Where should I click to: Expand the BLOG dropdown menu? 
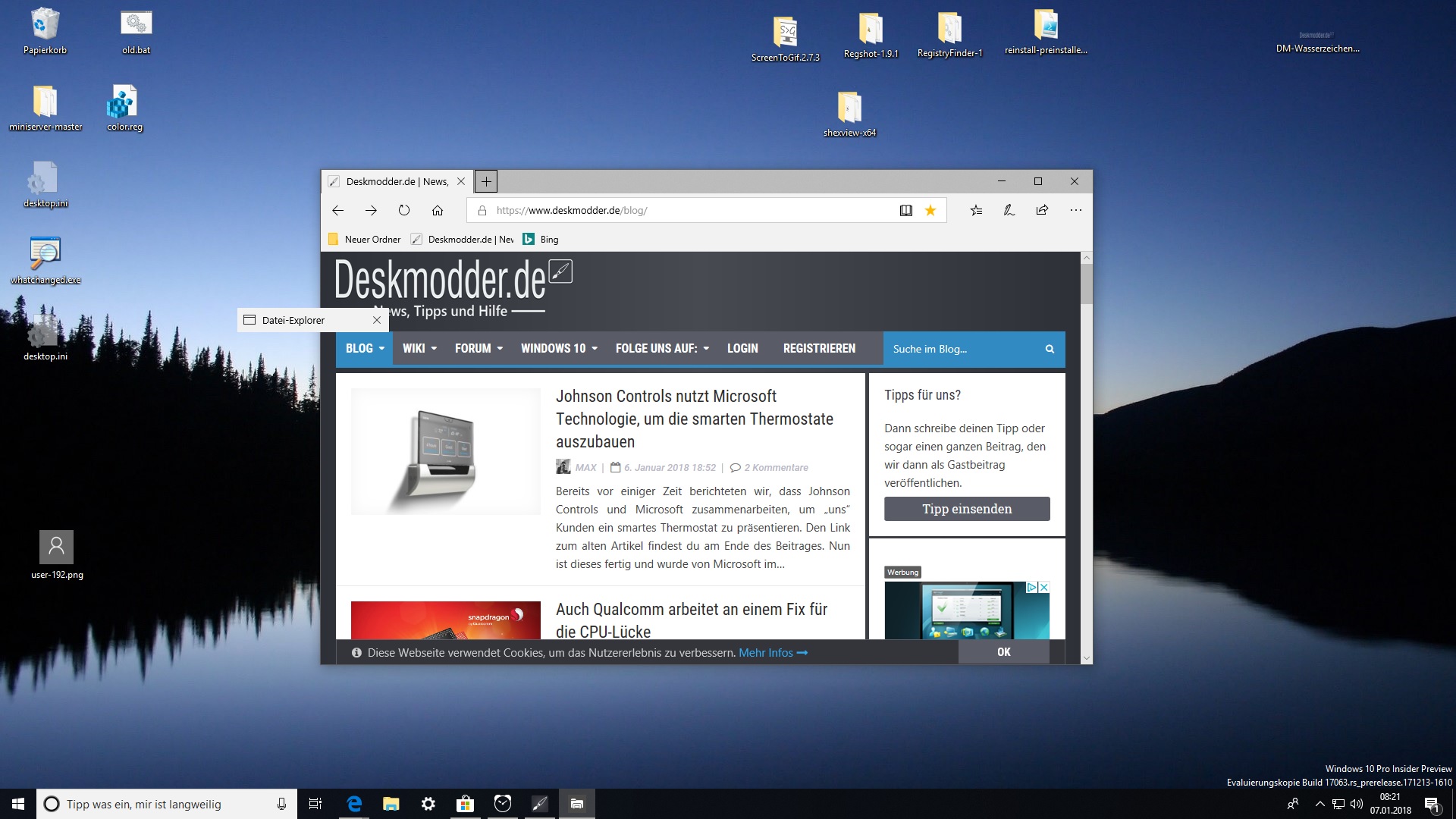click(365, 349)
